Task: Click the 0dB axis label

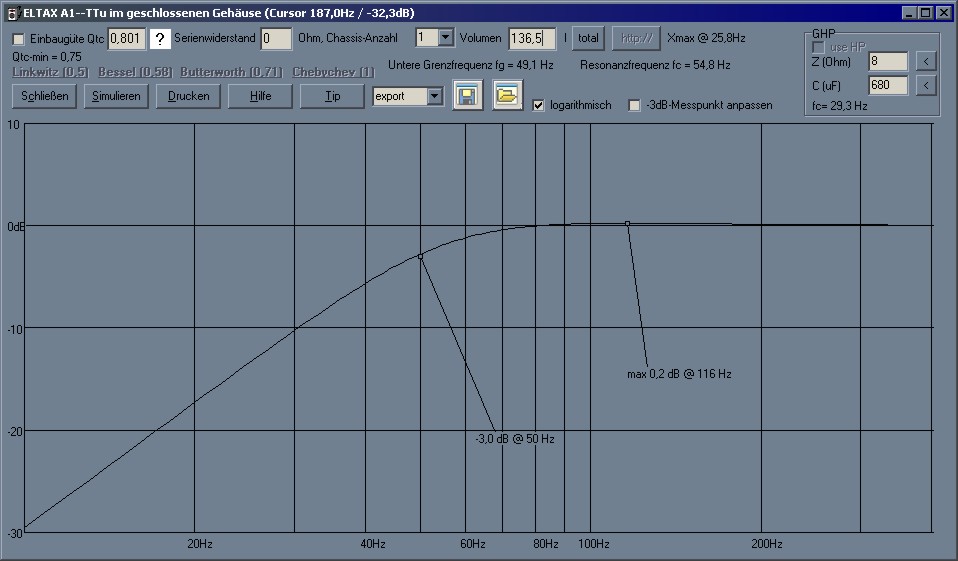Action: [x=16, y=227]
